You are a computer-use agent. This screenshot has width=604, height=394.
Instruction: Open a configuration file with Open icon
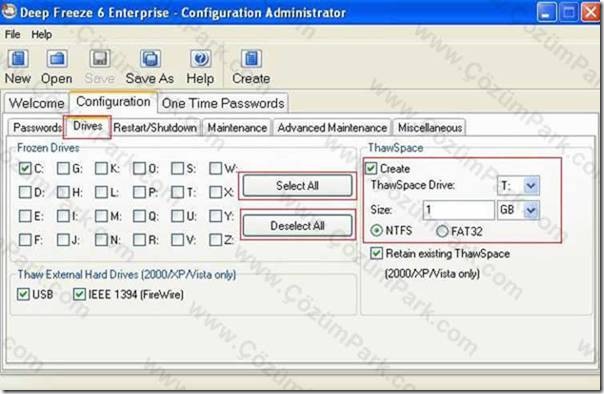(x=57, y=59)
